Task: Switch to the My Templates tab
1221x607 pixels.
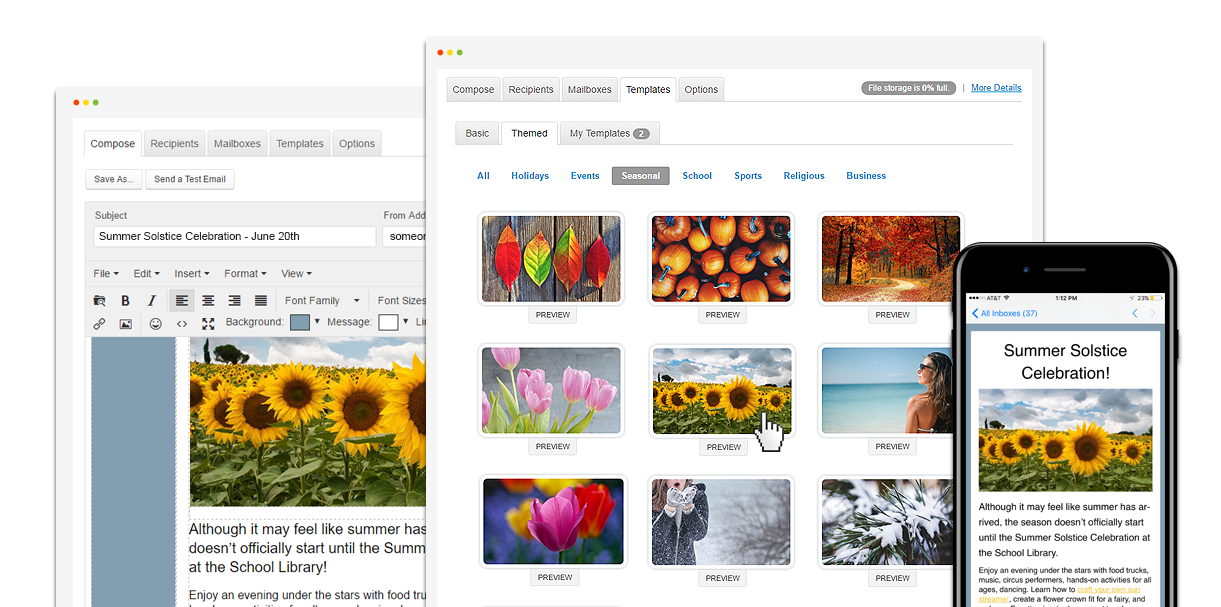Action: tap(608, 133)
